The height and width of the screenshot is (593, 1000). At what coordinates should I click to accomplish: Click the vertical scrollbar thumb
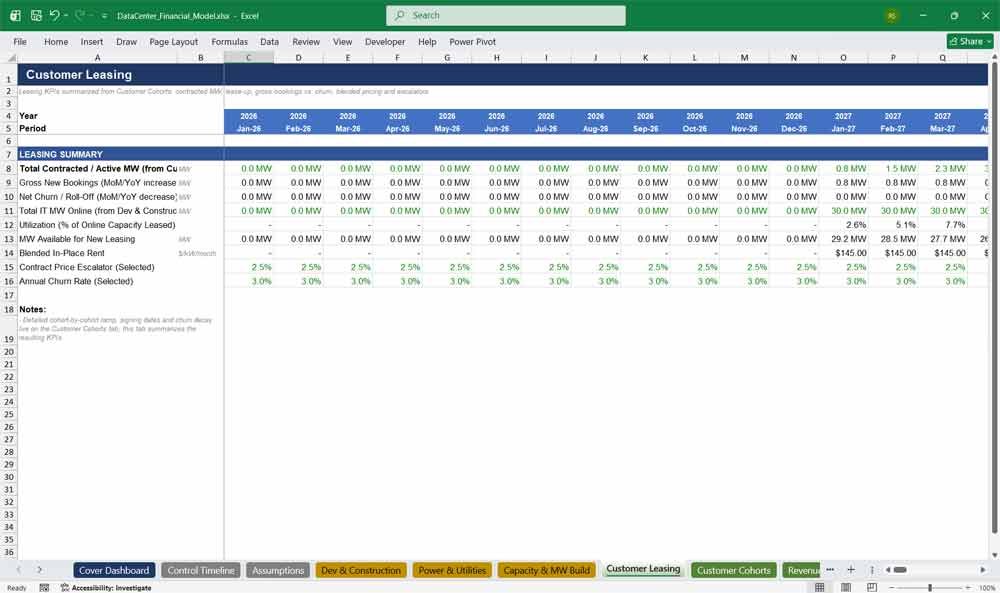click(994, 298)
